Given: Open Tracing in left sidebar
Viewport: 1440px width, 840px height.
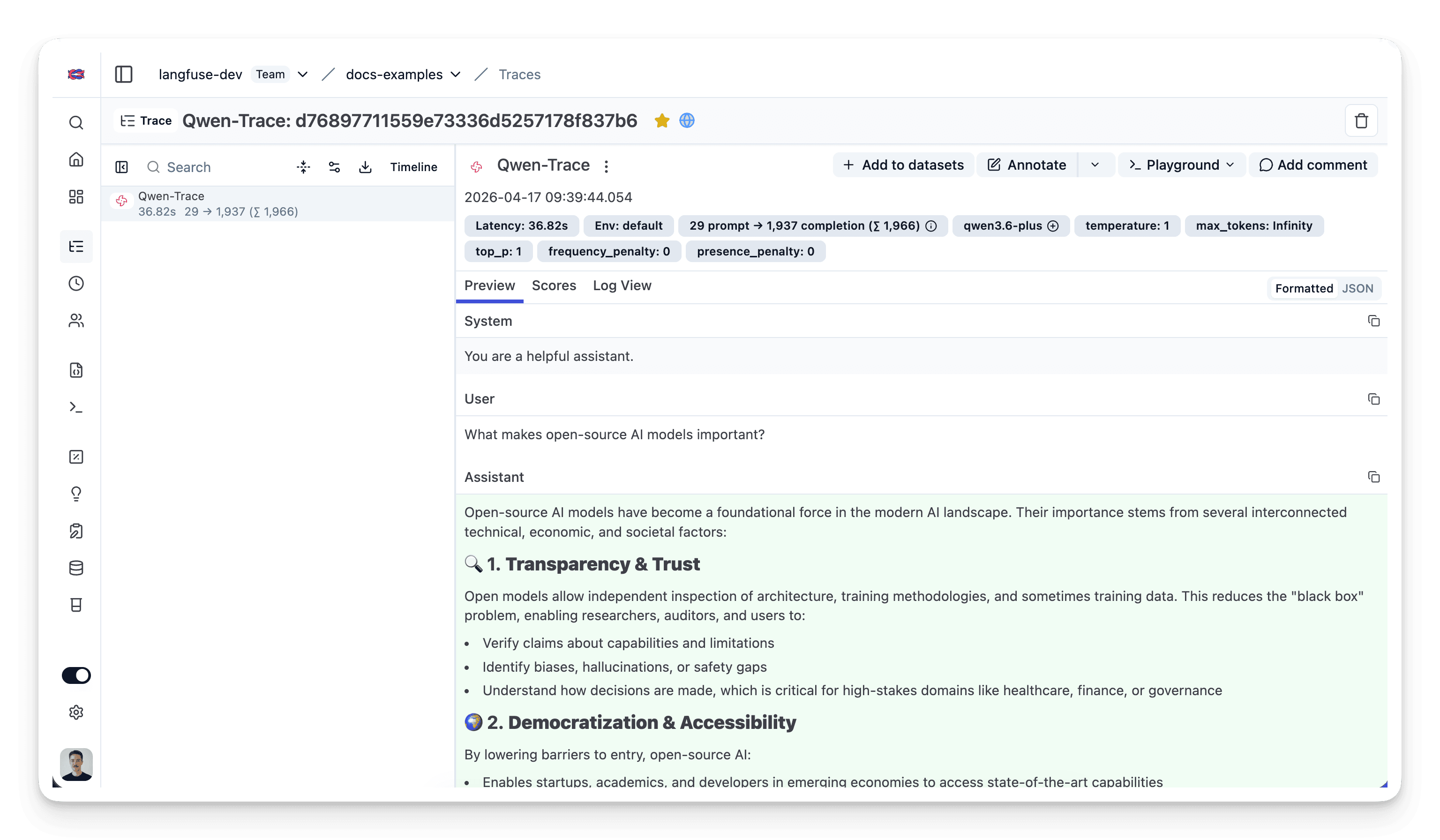Looking at the screenshot, I should [x=76, y=246].
